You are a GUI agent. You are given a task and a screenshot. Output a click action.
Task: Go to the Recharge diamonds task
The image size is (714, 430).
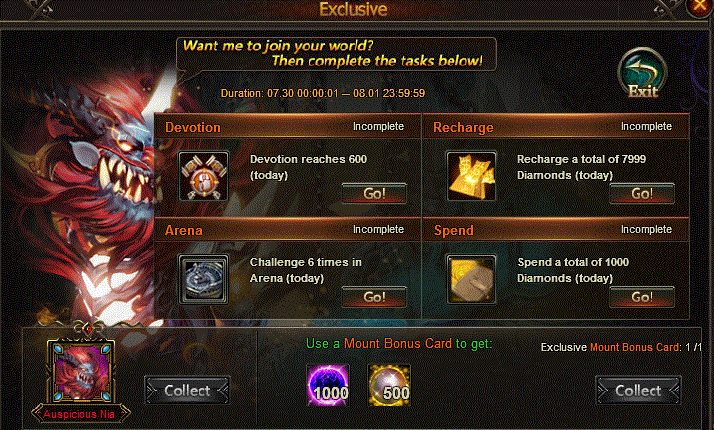[x=642, y=194]
